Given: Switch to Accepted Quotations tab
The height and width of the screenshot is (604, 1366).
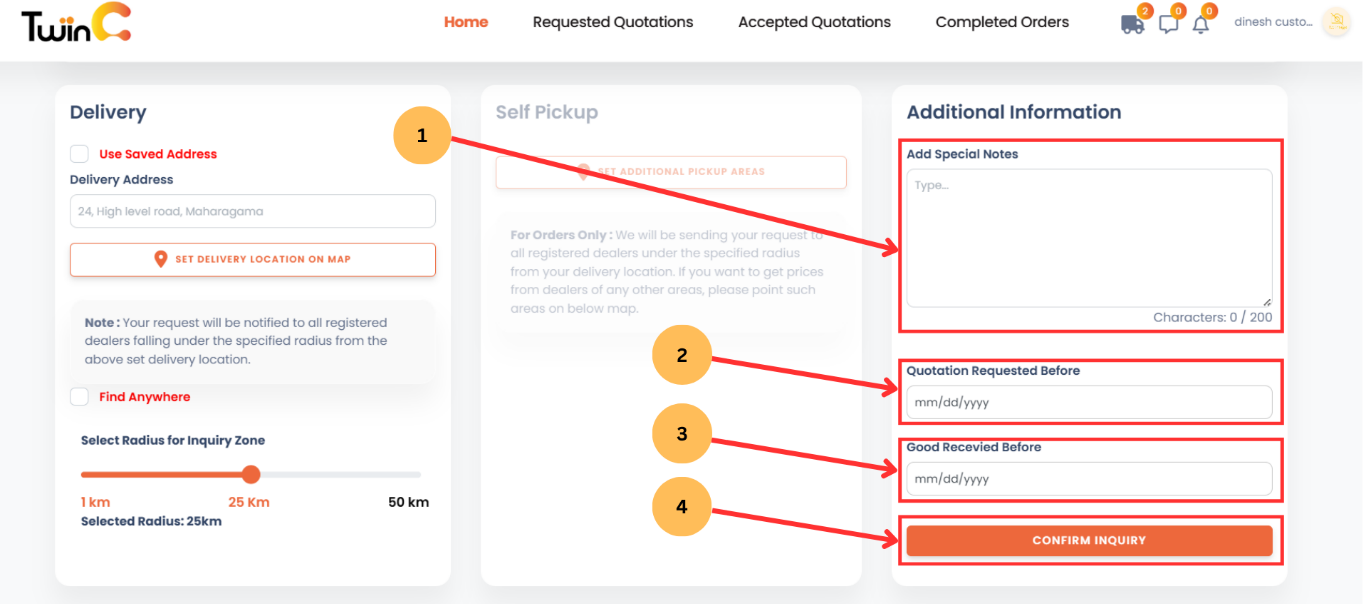Looking at the screenshot, I should click(x=814, y=22).
